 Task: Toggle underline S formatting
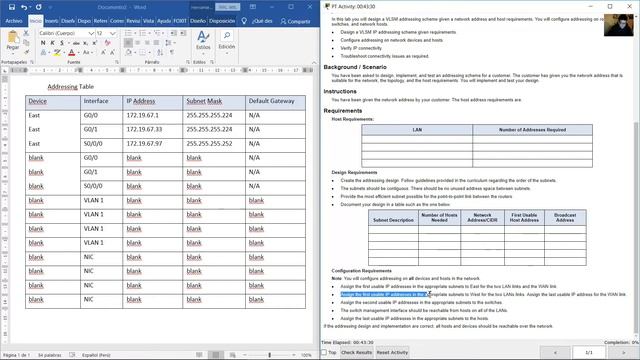62,43
